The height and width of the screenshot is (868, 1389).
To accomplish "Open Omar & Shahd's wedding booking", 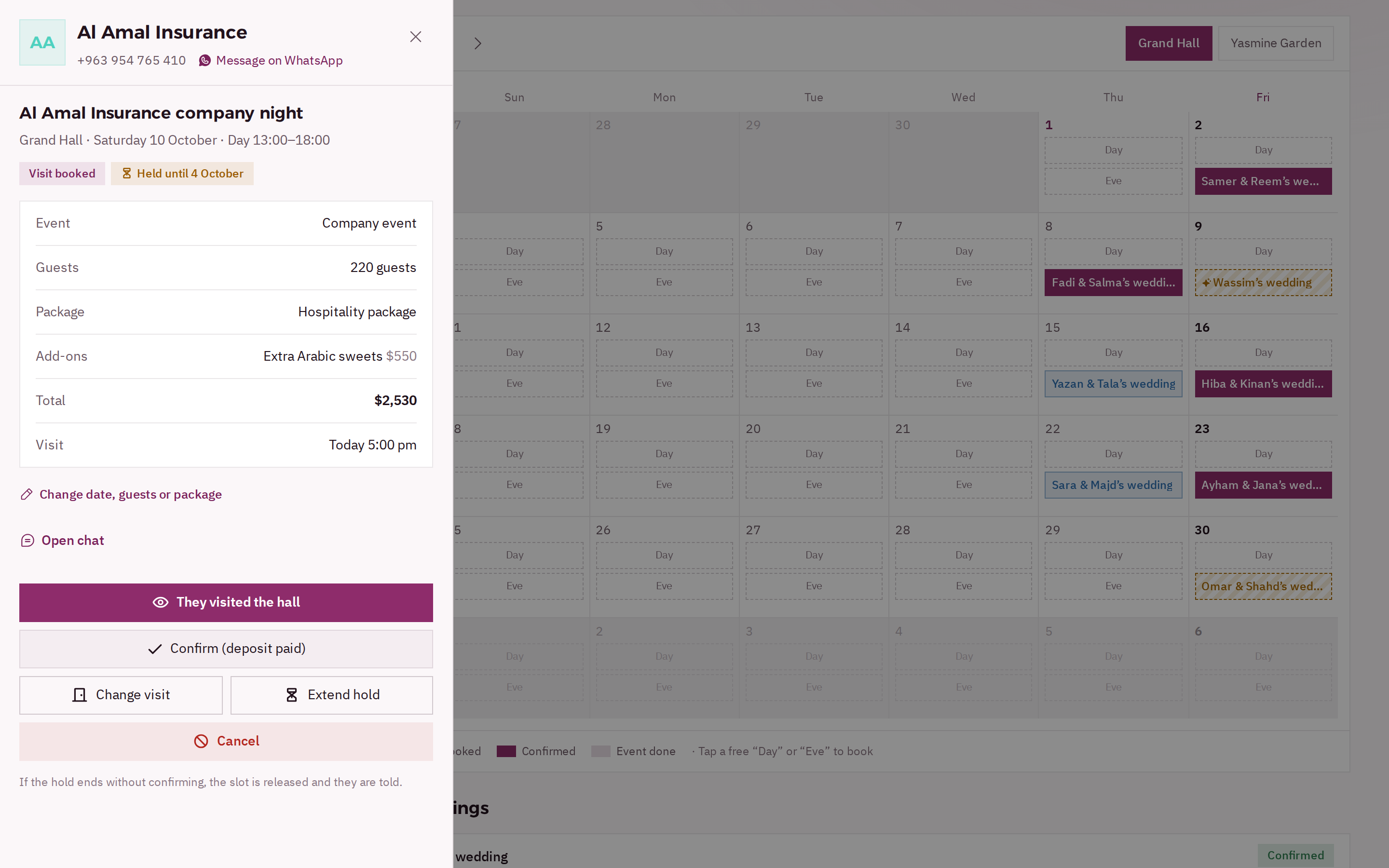I will tap(1263, 586).
